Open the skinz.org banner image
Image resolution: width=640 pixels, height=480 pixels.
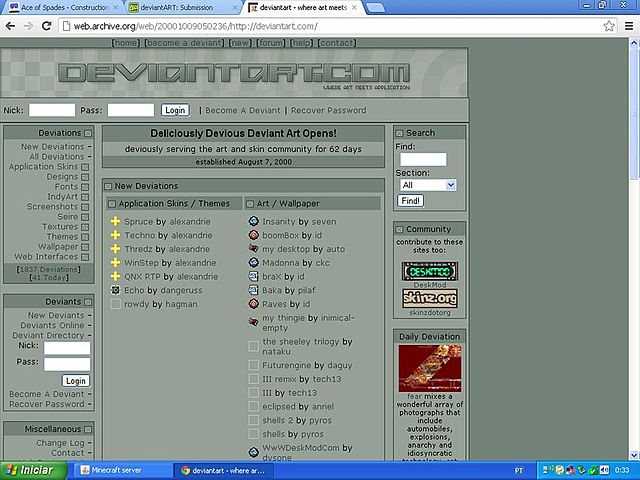point(430,299)
